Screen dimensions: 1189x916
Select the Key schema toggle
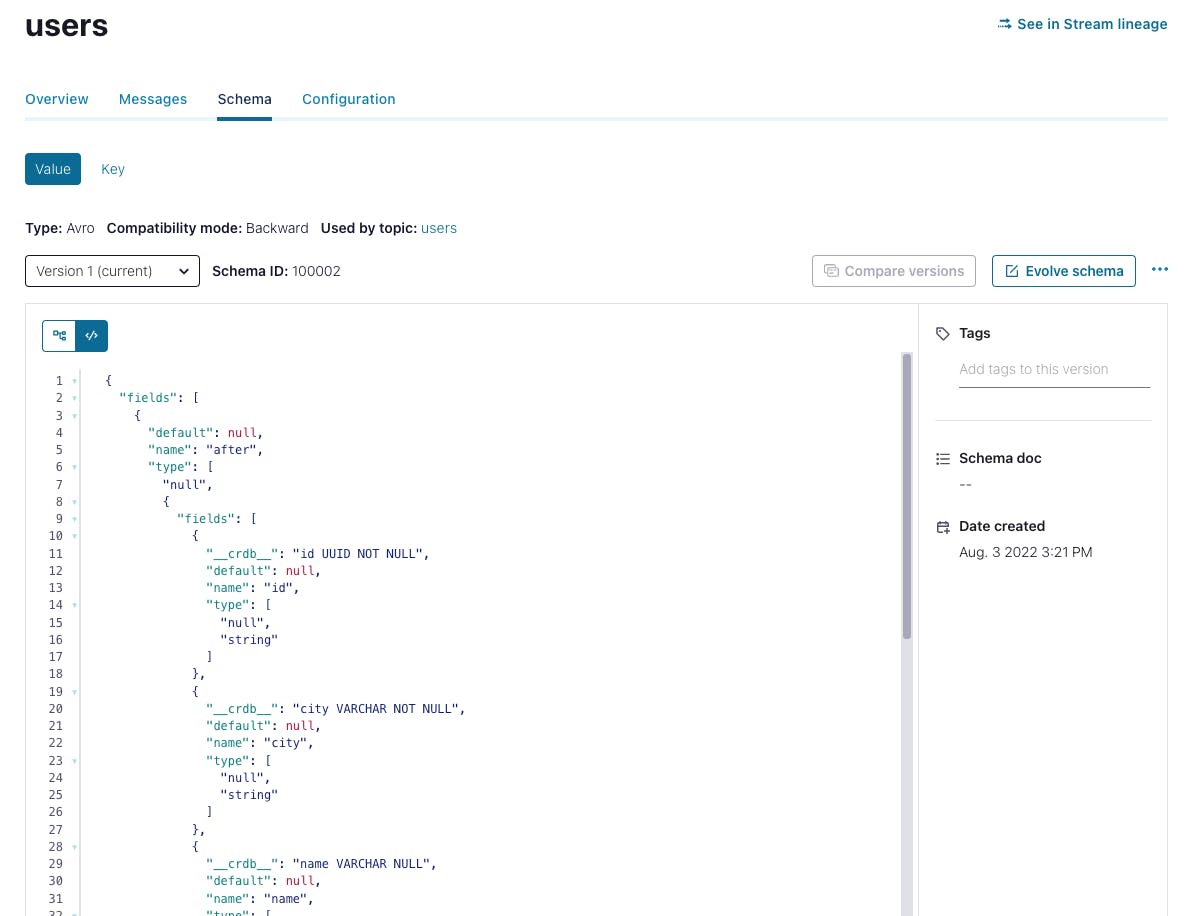113,168
